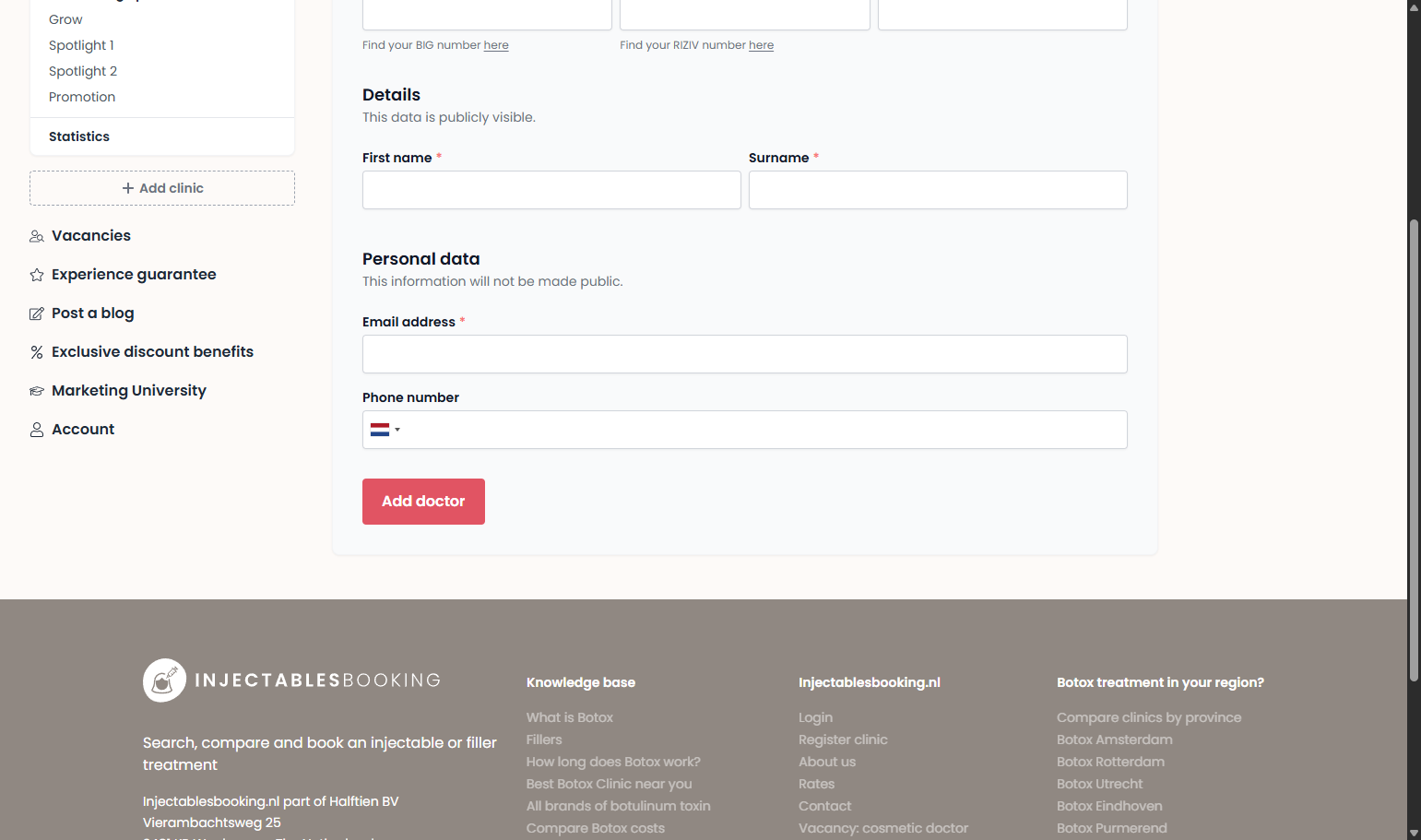Open Experience guarantee page
1421x840 pixels.
134,275
